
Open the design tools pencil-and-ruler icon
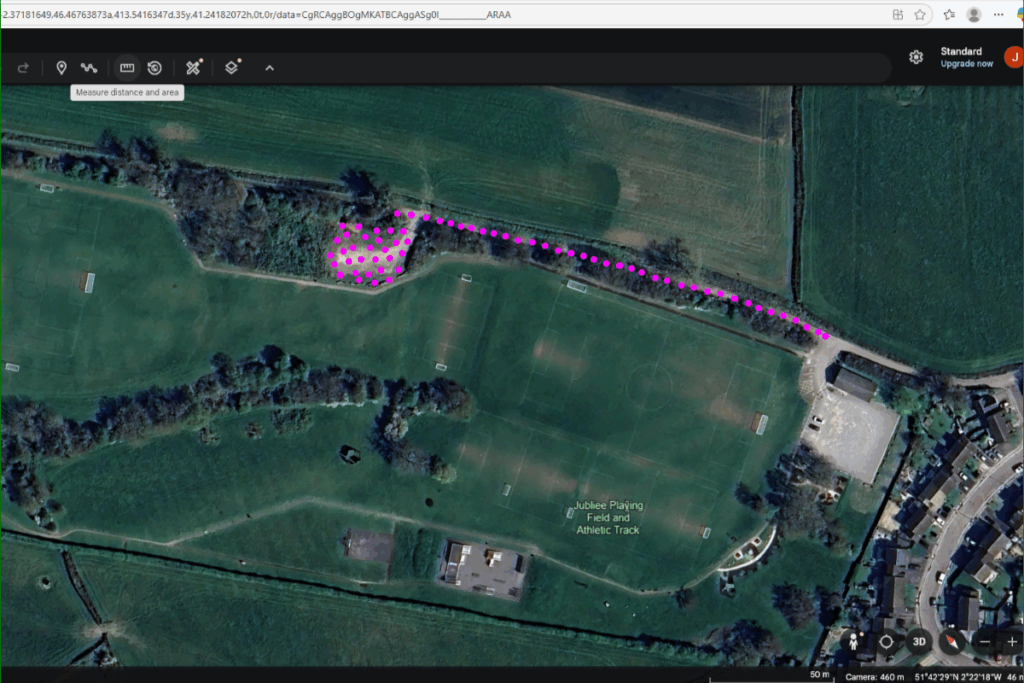point(193,67)
